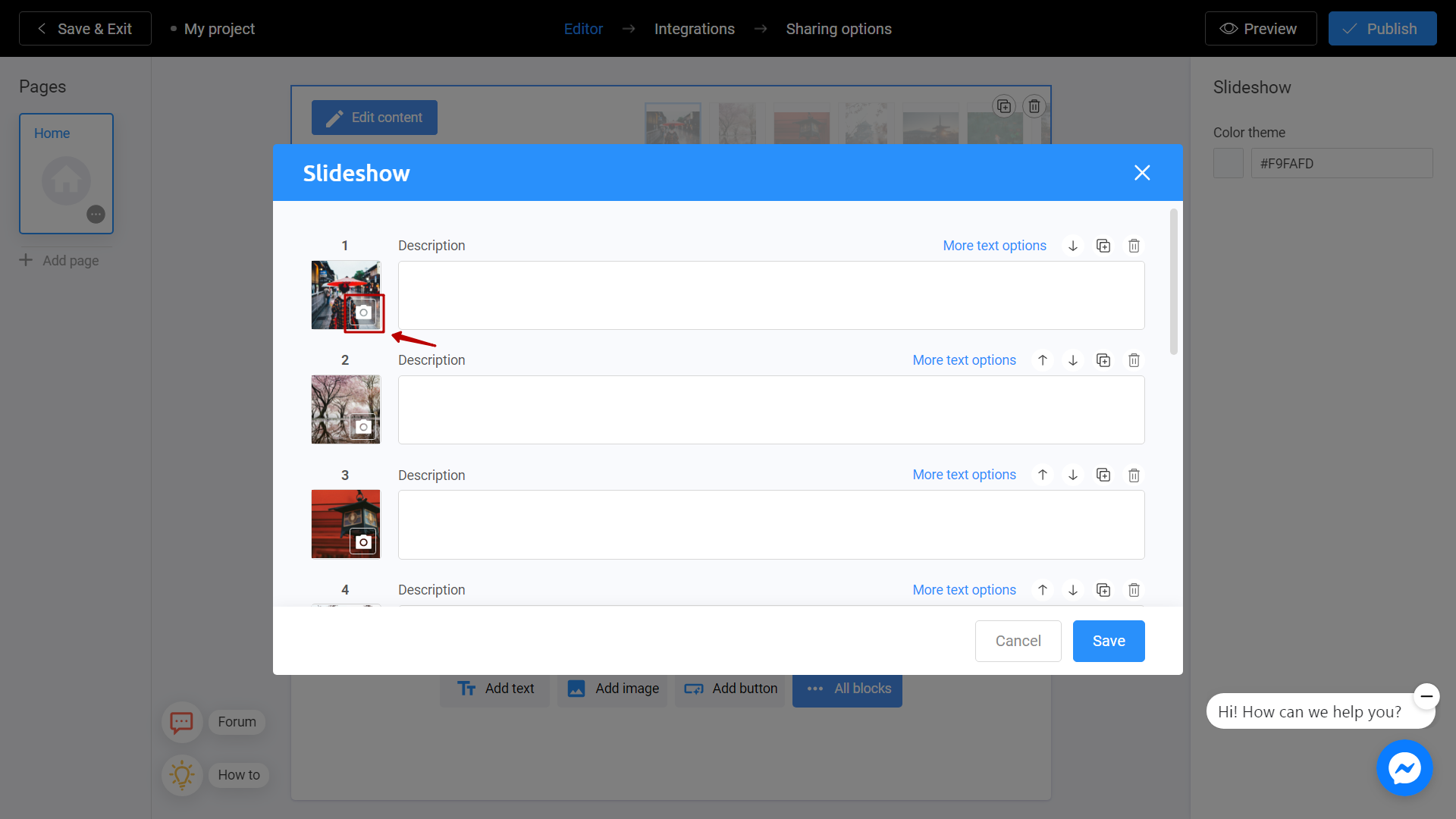Open More text options for slide 2
This screenshot has width=1456, height=819.
tap(964, 360)
